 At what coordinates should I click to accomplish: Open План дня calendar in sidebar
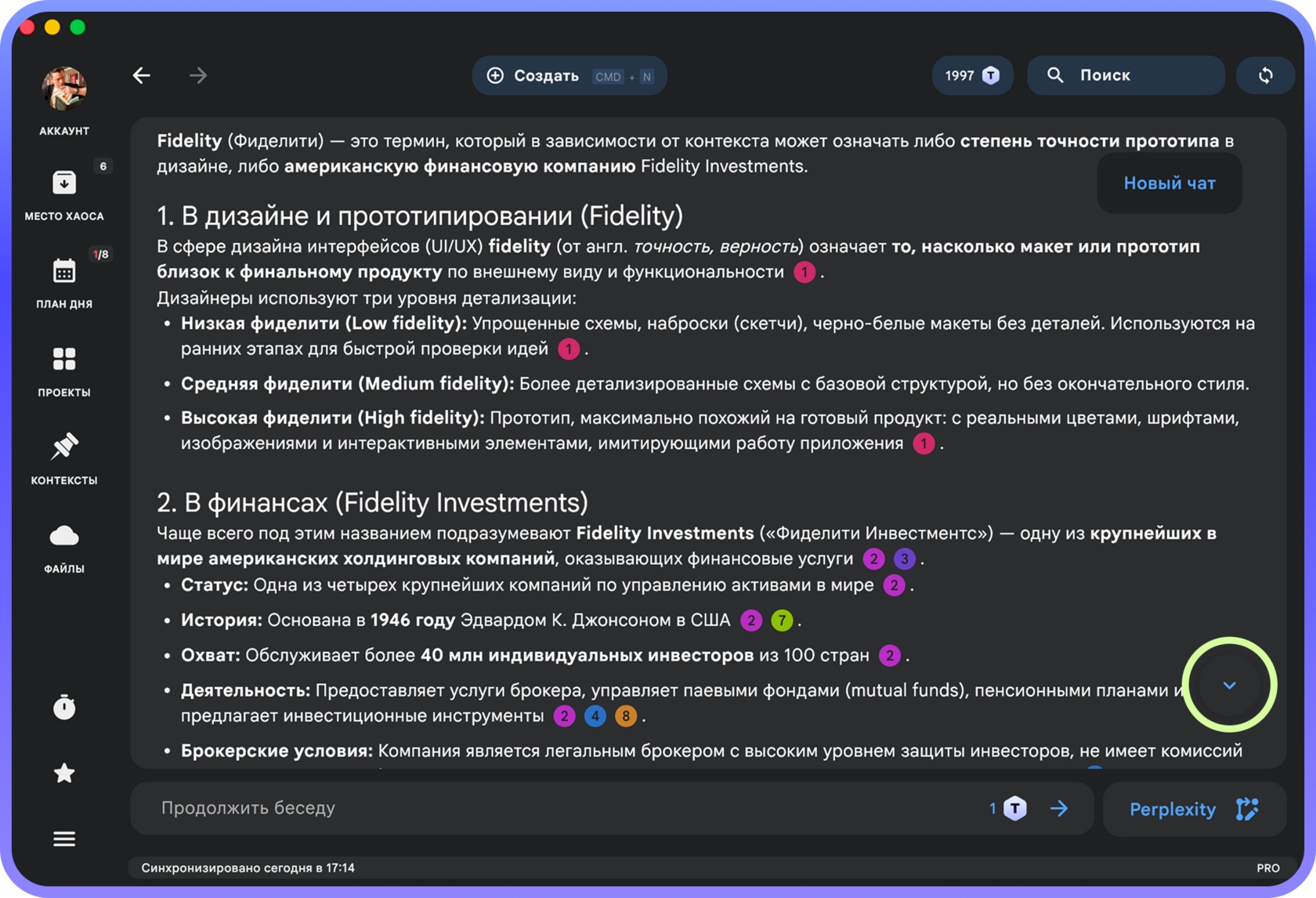coord(64,282)
